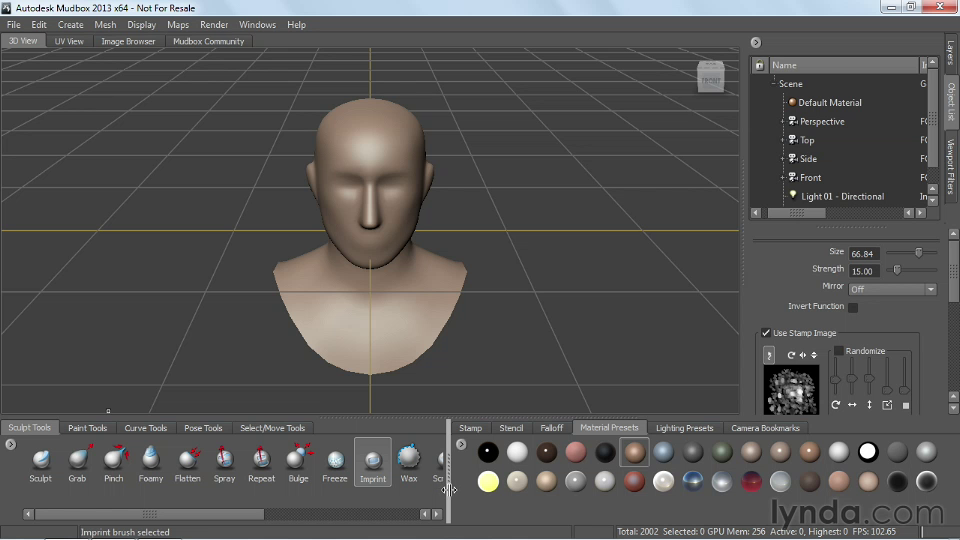Switch to the Paint Tools tab
The image size is (960, 540).
click(x=87, y=428)
